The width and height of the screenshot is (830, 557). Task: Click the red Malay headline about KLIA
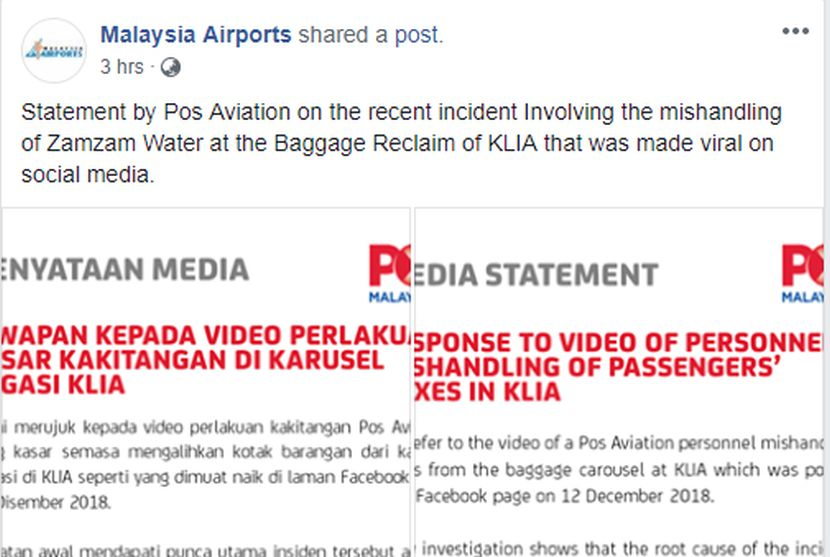pos(205,360)
